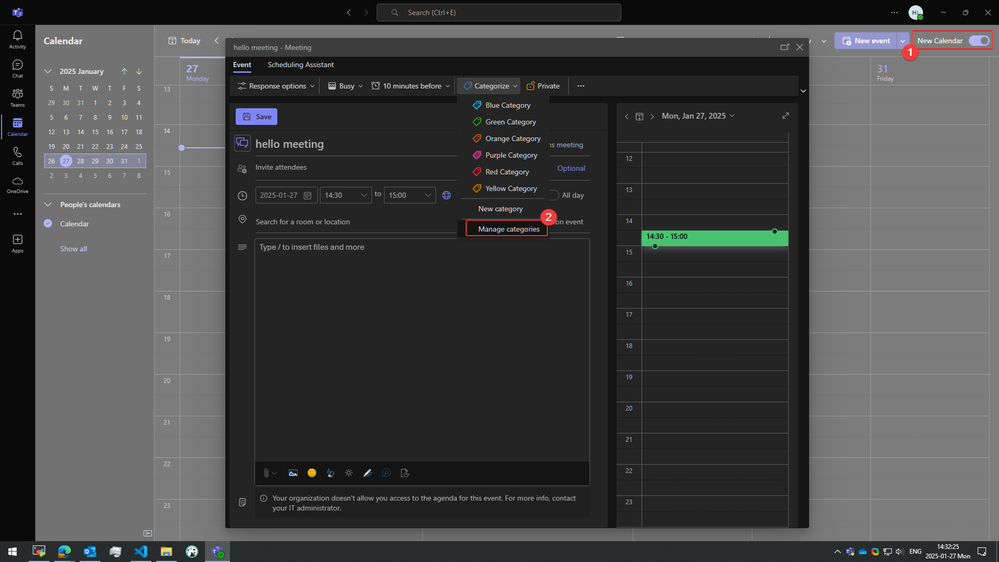Select Red Category
The width and height of the screenshot is (999, 562).
pos(501,171)
